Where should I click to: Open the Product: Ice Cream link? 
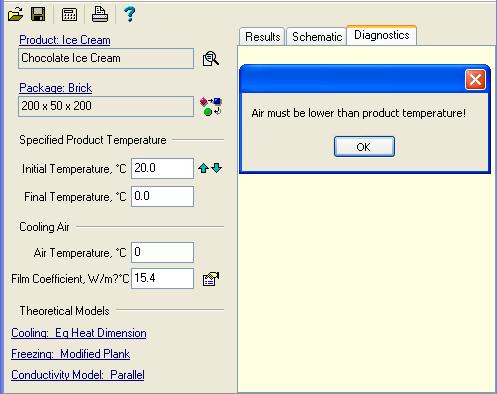(x=65, y=40)
